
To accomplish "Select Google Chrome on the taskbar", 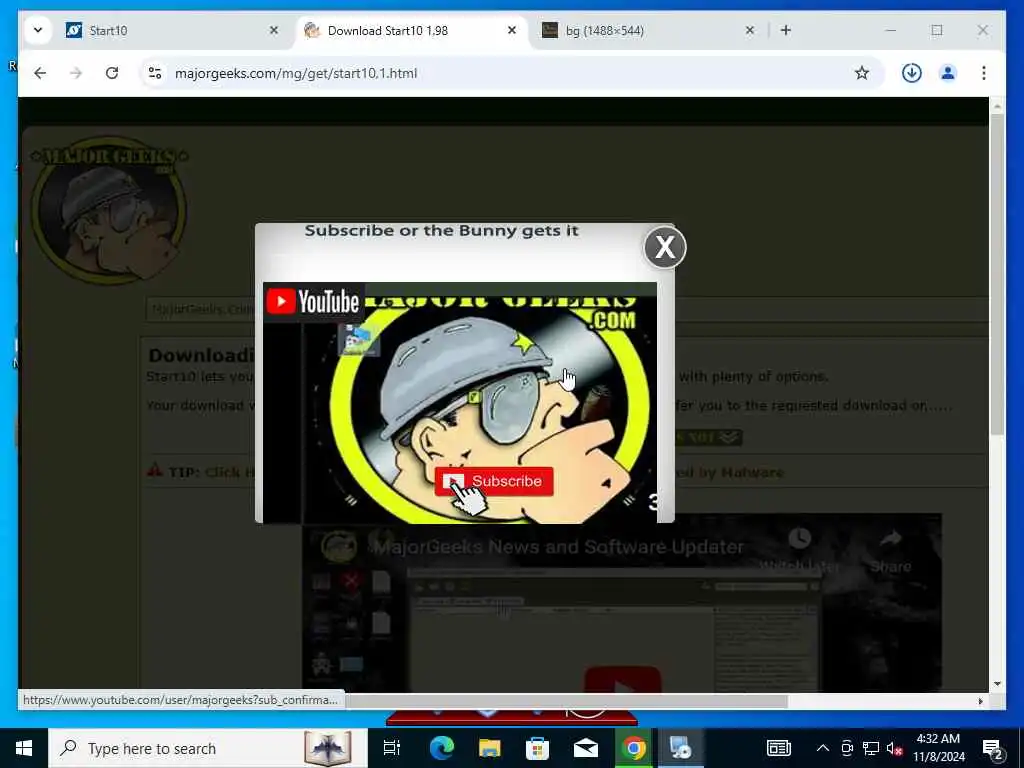I will click(633, 748).
